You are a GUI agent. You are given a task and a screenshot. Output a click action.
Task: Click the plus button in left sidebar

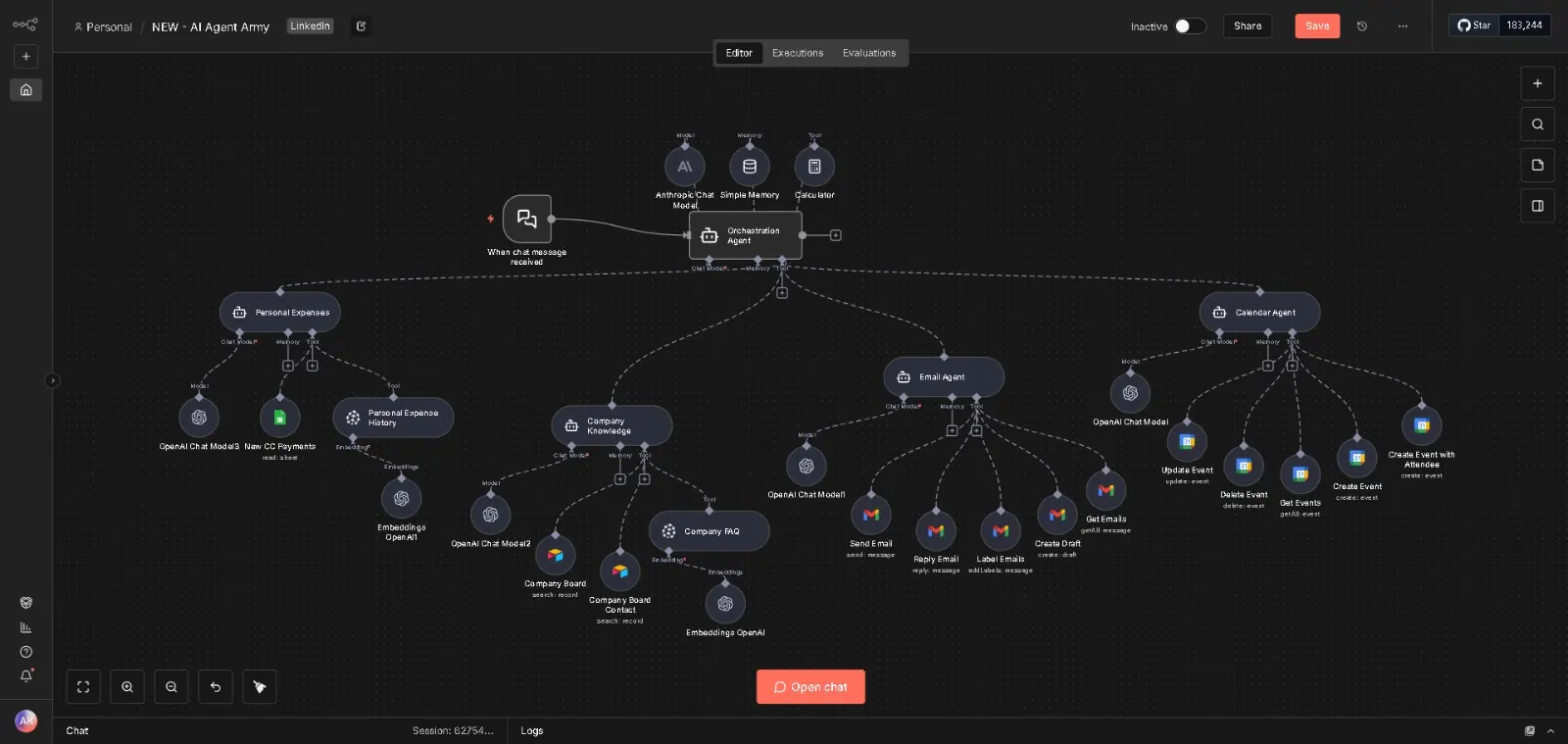pyautogui.click(x=26, y=57)
